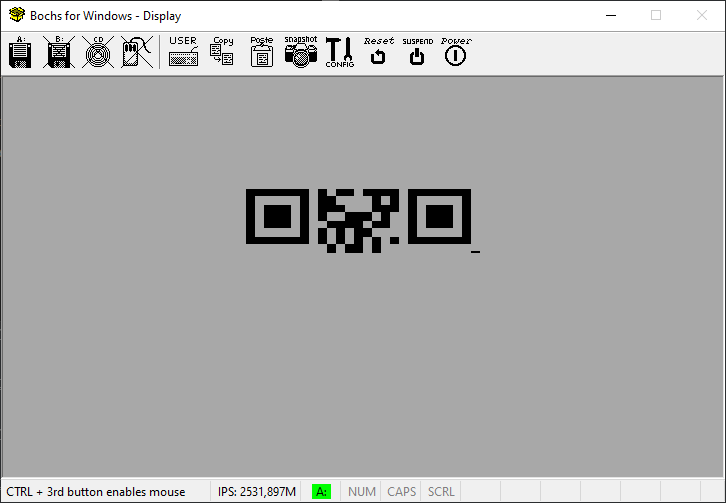Click the Reset icon

point(379,52)
